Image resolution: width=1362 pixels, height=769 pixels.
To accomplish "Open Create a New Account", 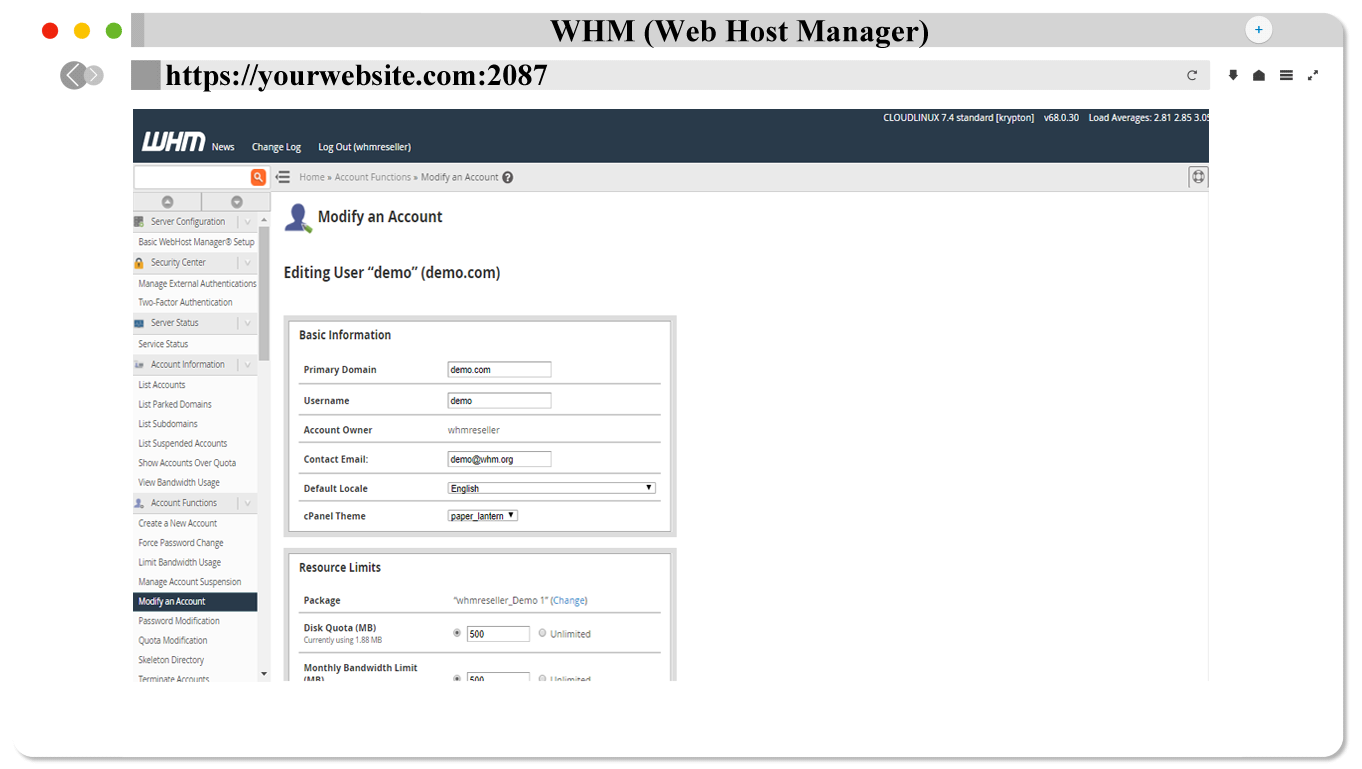I will click(178, 523).
